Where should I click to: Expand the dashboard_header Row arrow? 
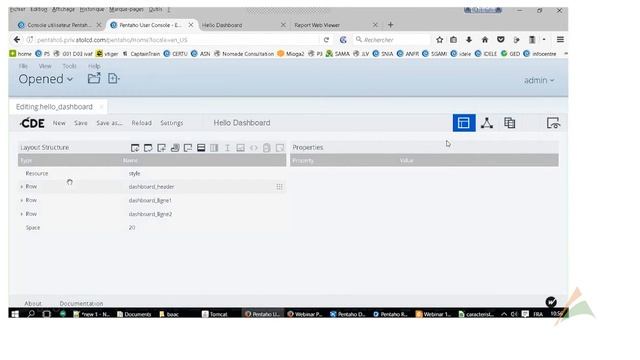tap(22, 187)
